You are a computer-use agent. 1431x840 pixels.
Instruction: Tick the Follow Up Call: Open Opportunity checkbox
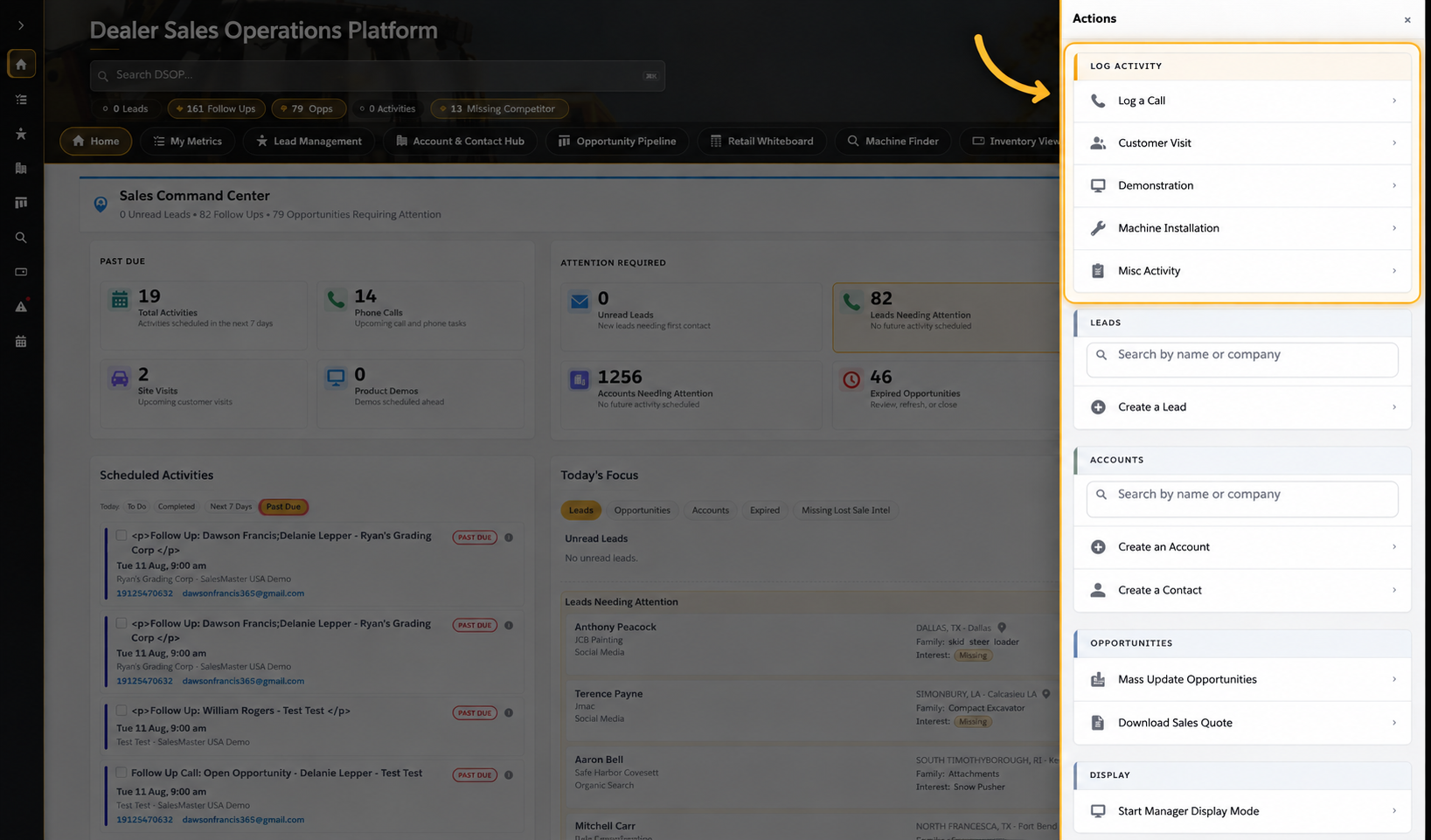tap(122, 773)
